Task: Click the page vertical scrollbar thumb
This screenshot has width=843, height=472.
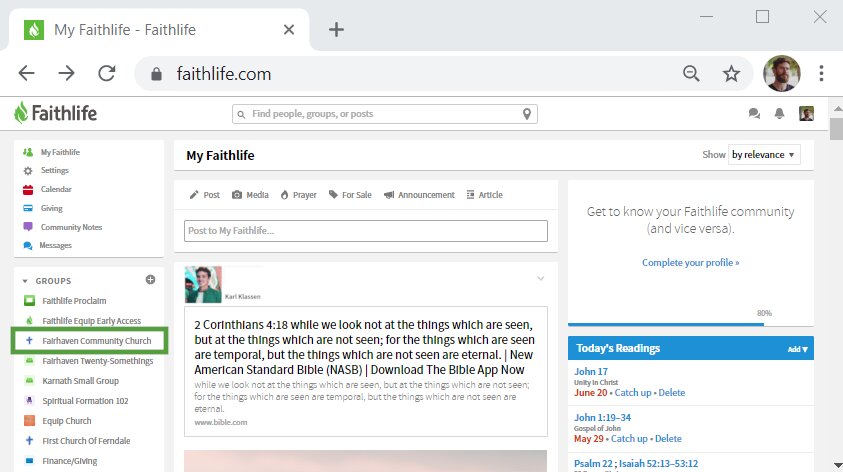Action: (836, 129)
